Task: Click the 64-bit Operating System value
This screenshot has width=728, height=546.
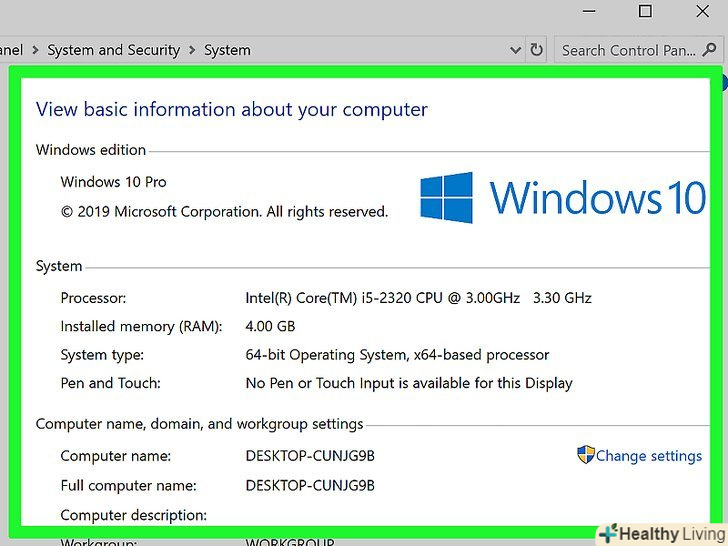Action: tap(397, 355)
